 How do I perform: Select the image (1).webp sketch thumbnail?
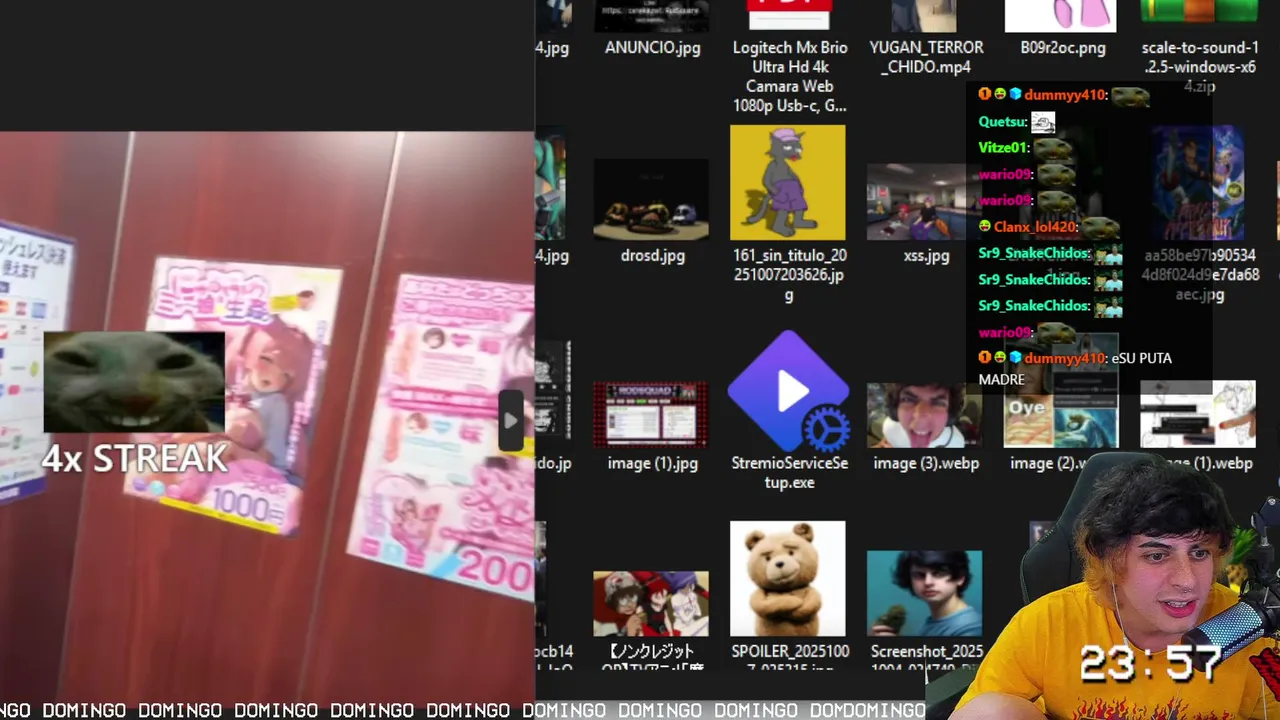1198,414
